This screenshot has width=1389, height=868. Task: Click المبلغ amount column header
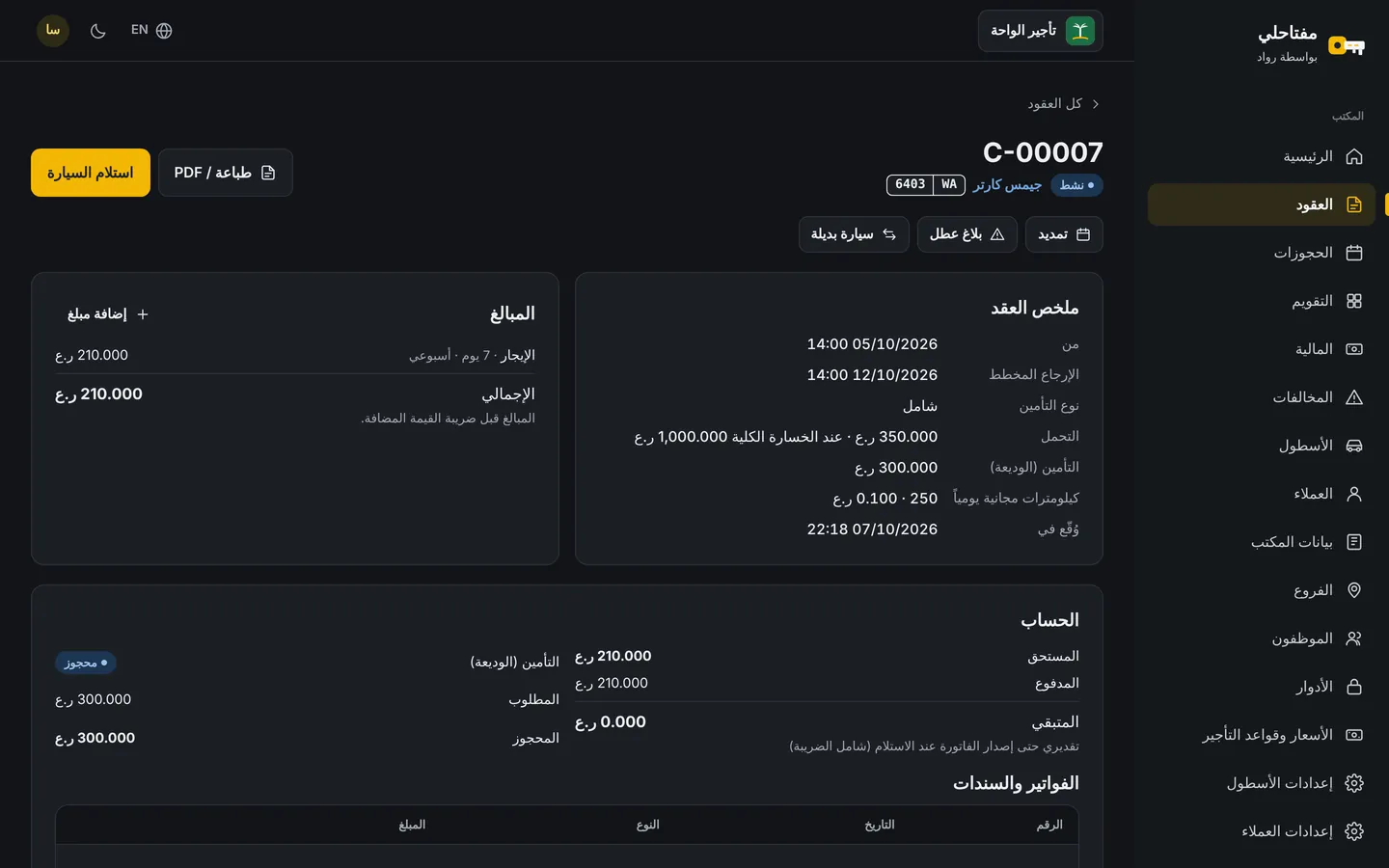(412, 825)
